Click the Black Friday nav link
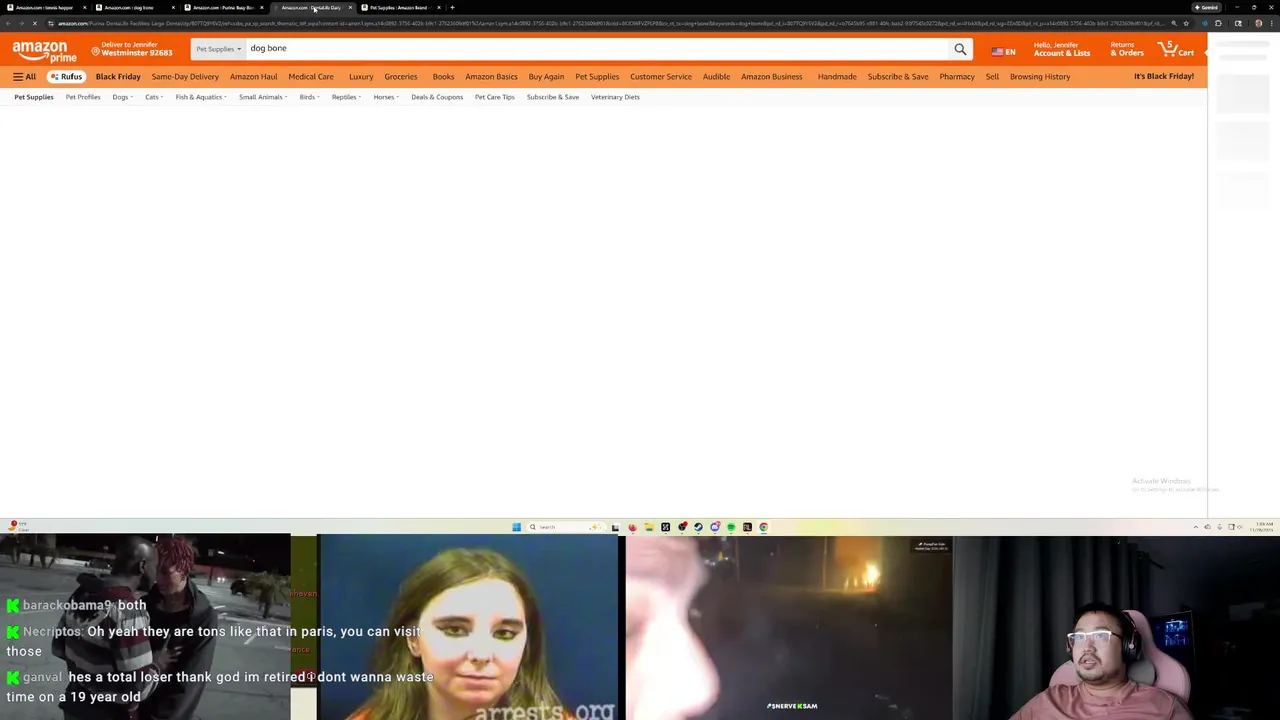 pyautogui.click(x=118, y=77)
